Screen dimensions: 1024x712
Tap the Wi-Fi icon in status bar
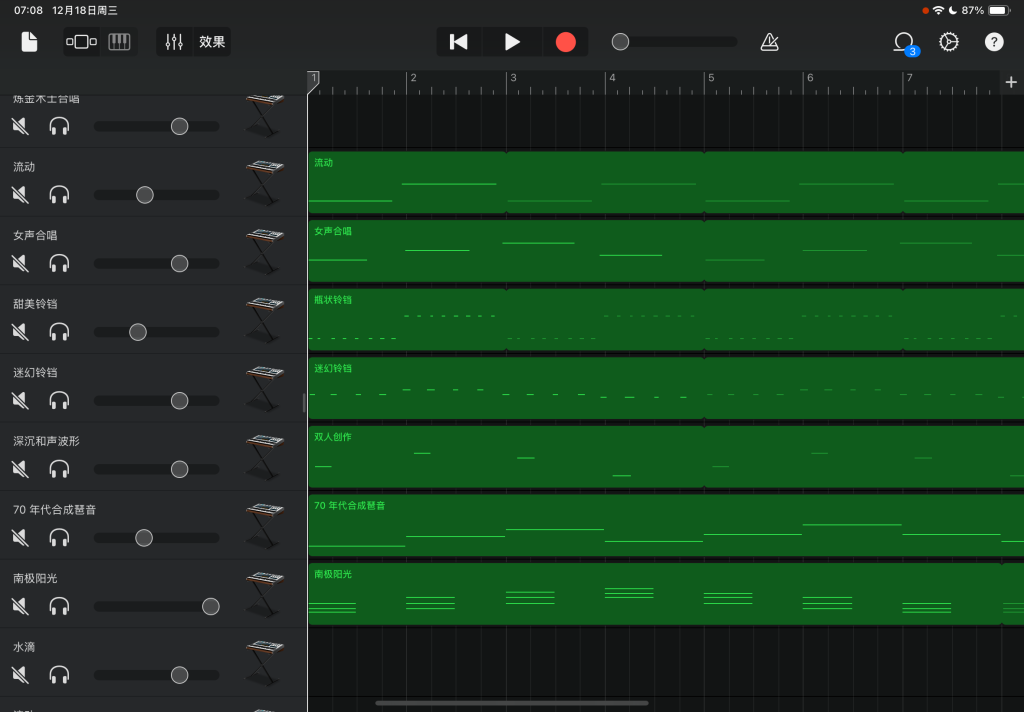938,10
